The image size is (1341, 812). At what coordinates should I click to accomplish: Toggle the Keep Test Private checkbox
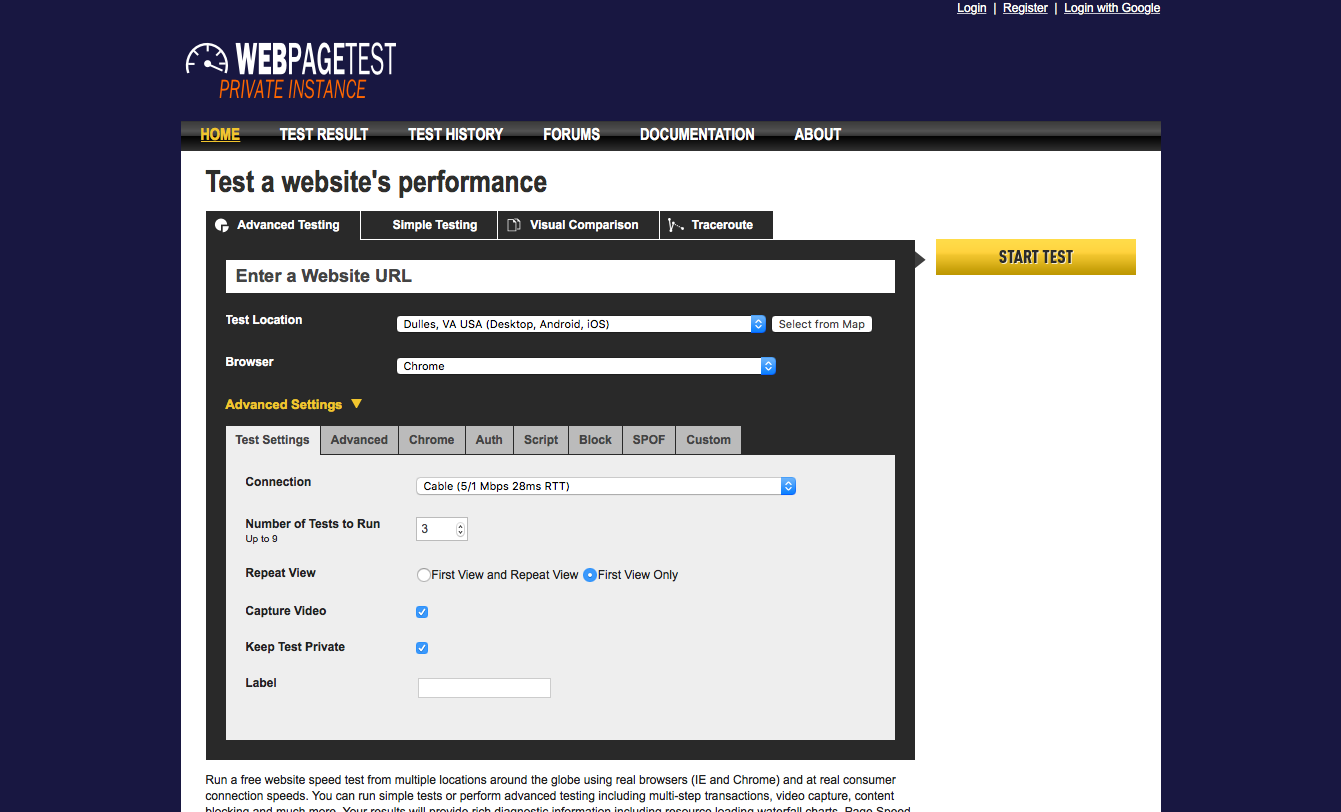click(x=422, y=648)
